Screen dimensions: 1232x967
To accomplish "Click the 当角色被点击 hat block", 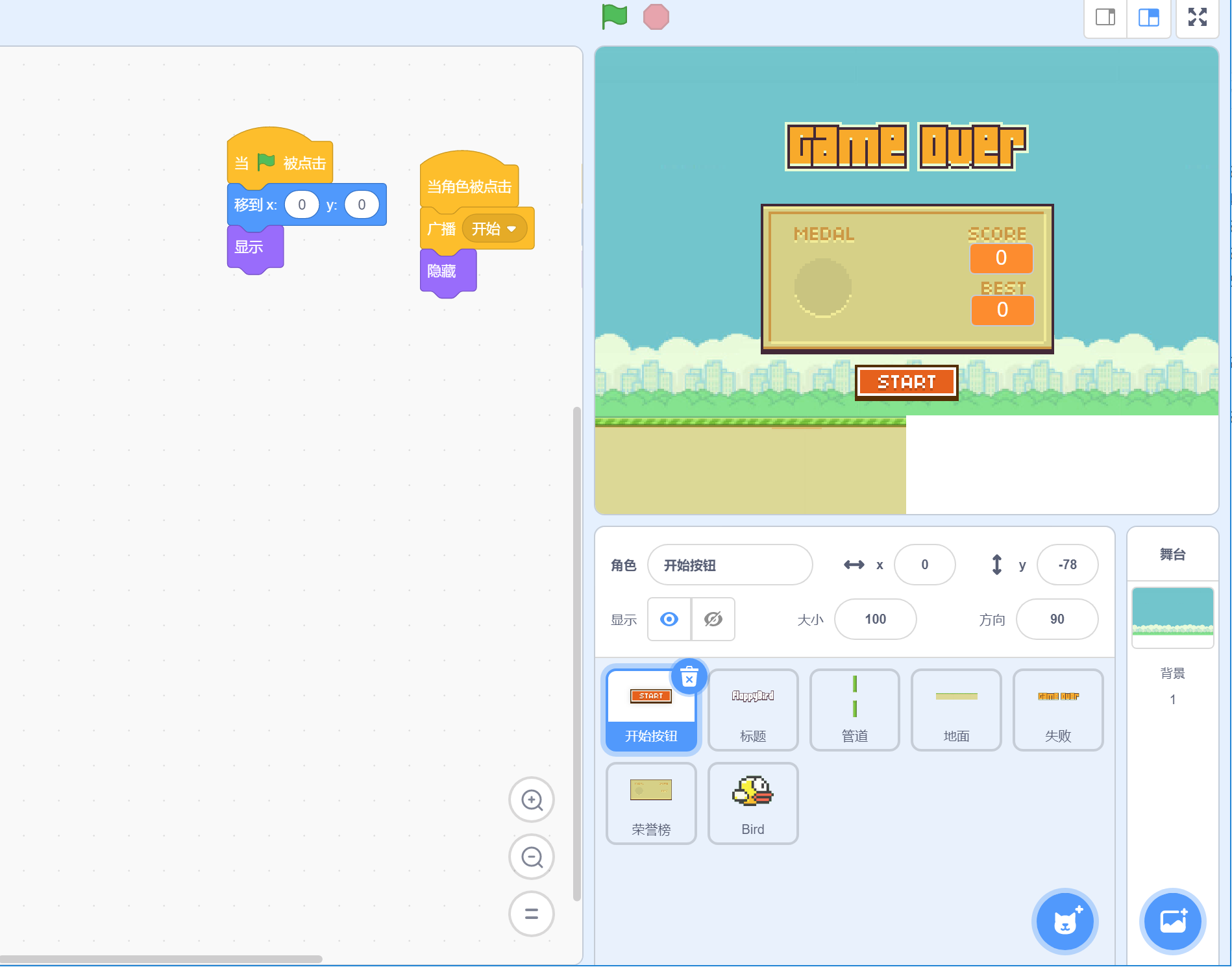I will pos(469,182).
